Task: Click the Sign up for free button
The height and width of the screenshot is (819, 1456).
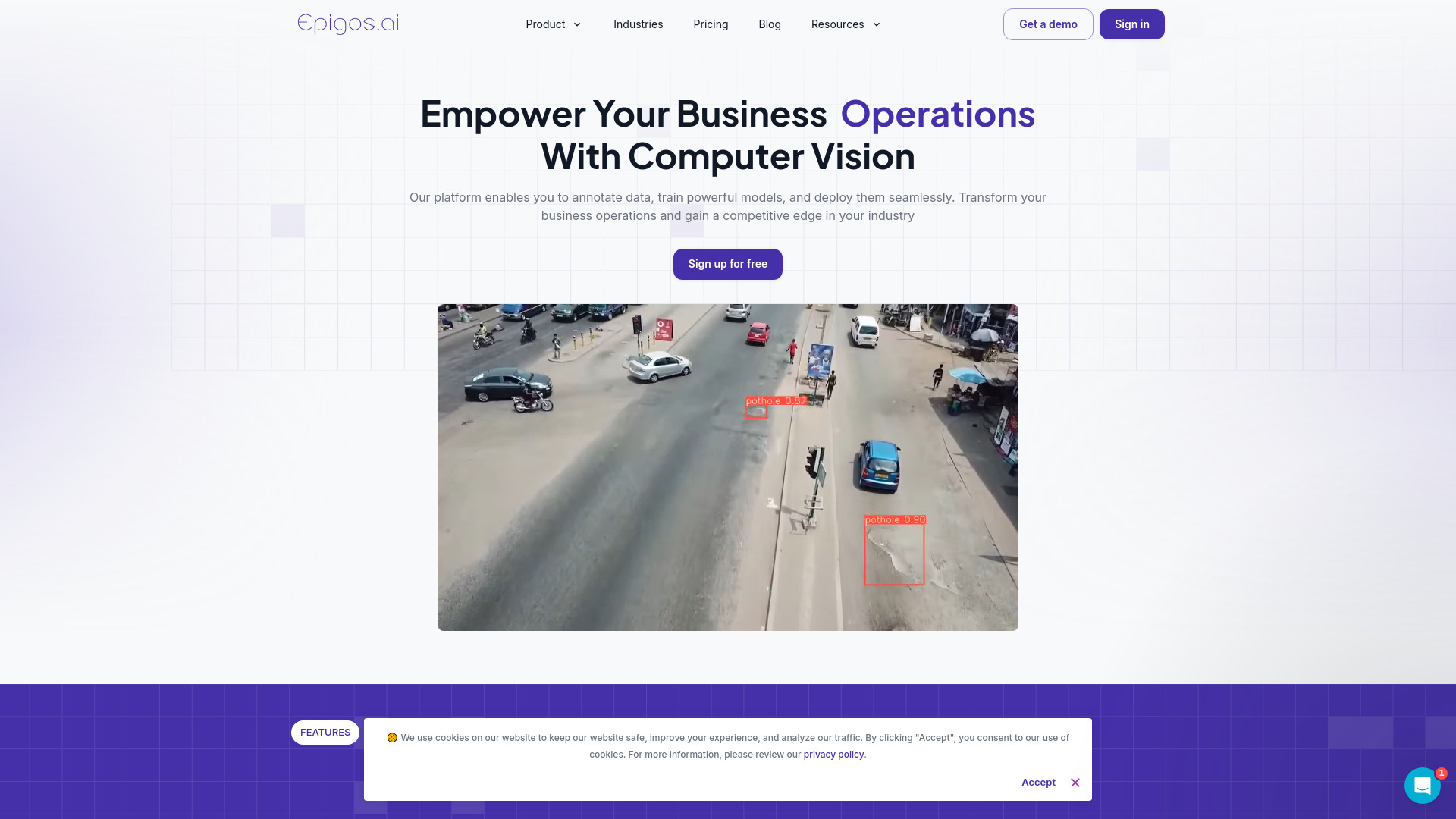Action: [x=728, y=264]
